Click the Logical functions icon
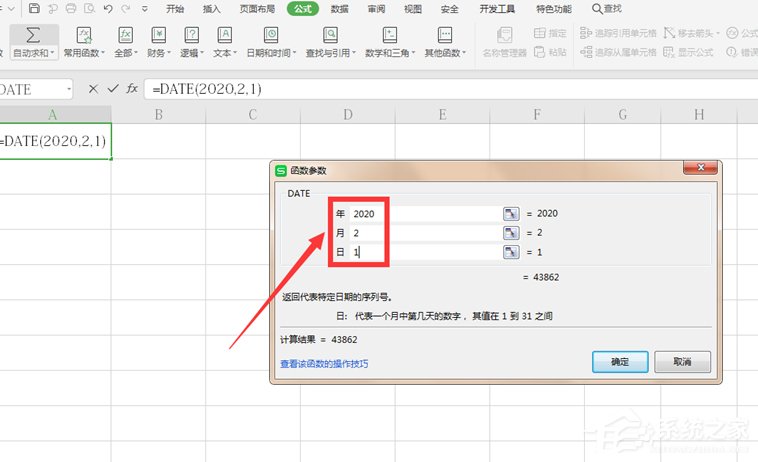 coord(190,35)
